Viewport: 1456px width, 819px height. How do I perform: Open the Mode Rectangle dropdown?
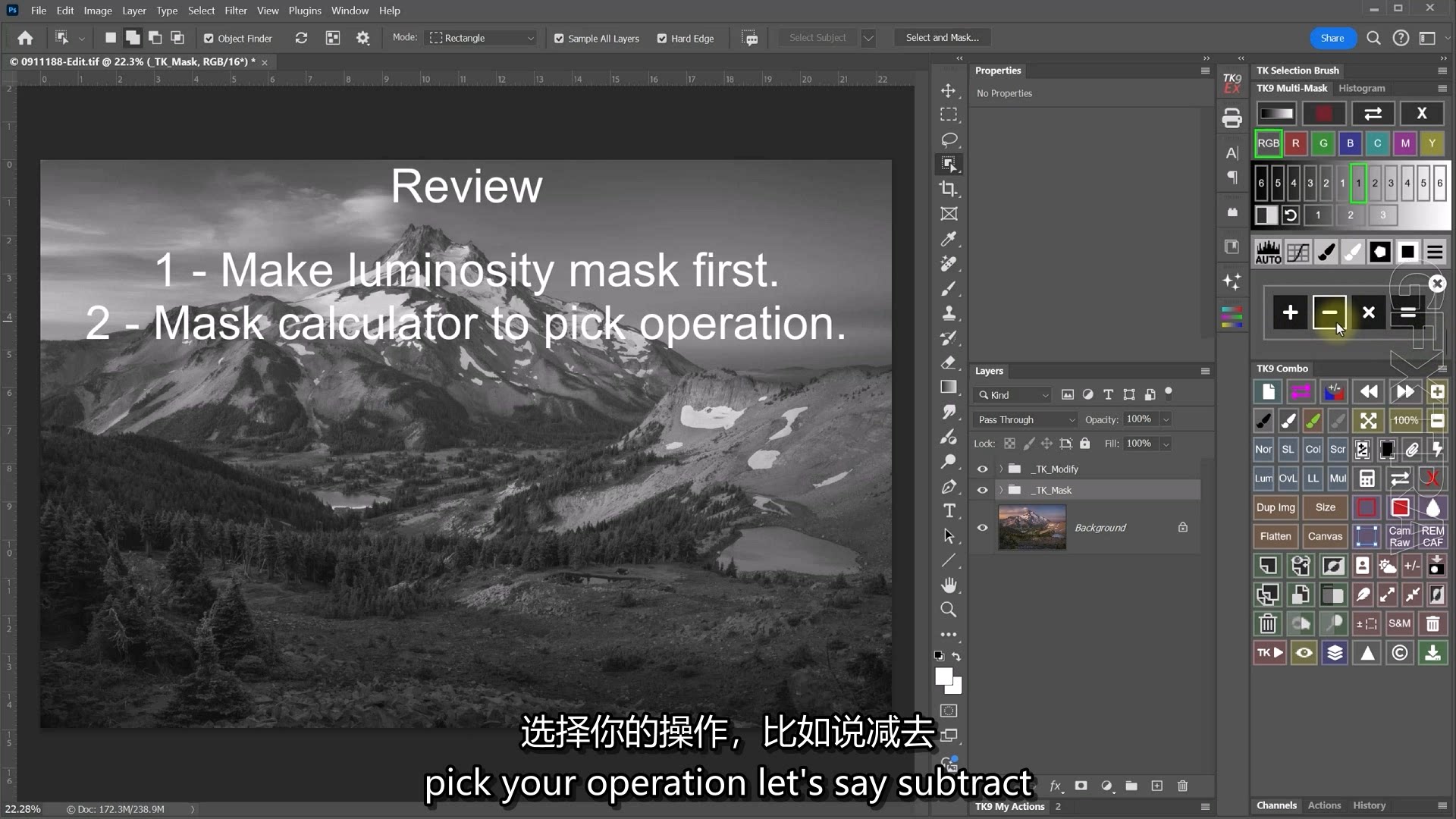[482, 38]
